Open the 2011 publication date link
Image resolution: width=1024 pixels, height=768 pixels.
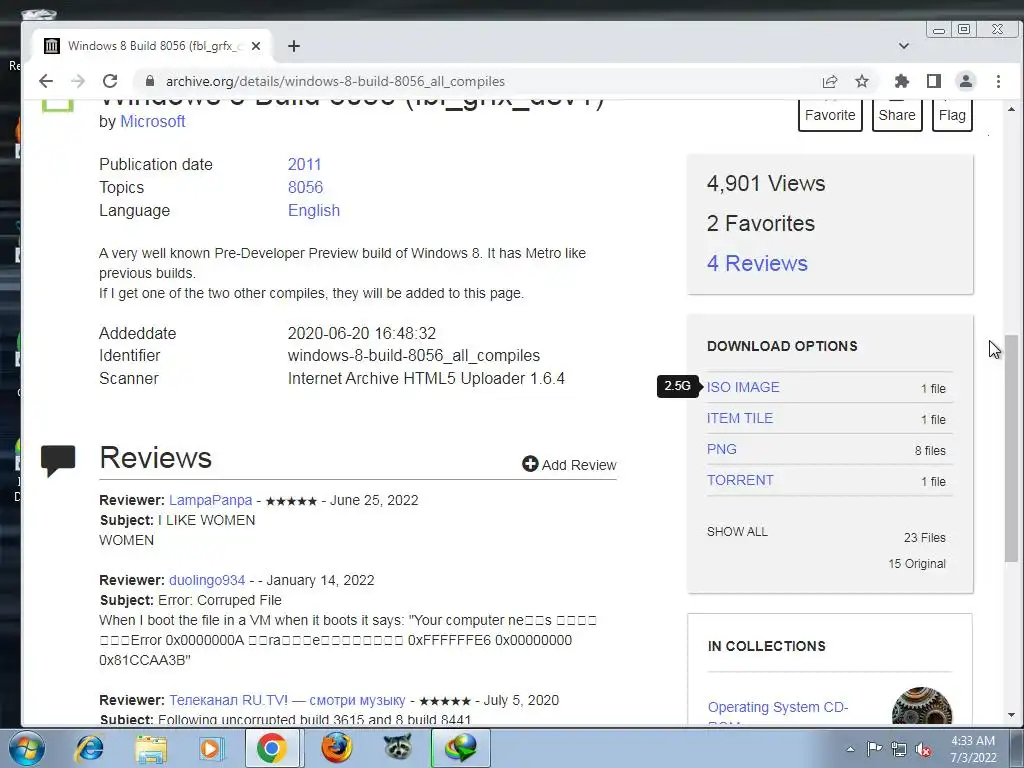tap(304, 165)
